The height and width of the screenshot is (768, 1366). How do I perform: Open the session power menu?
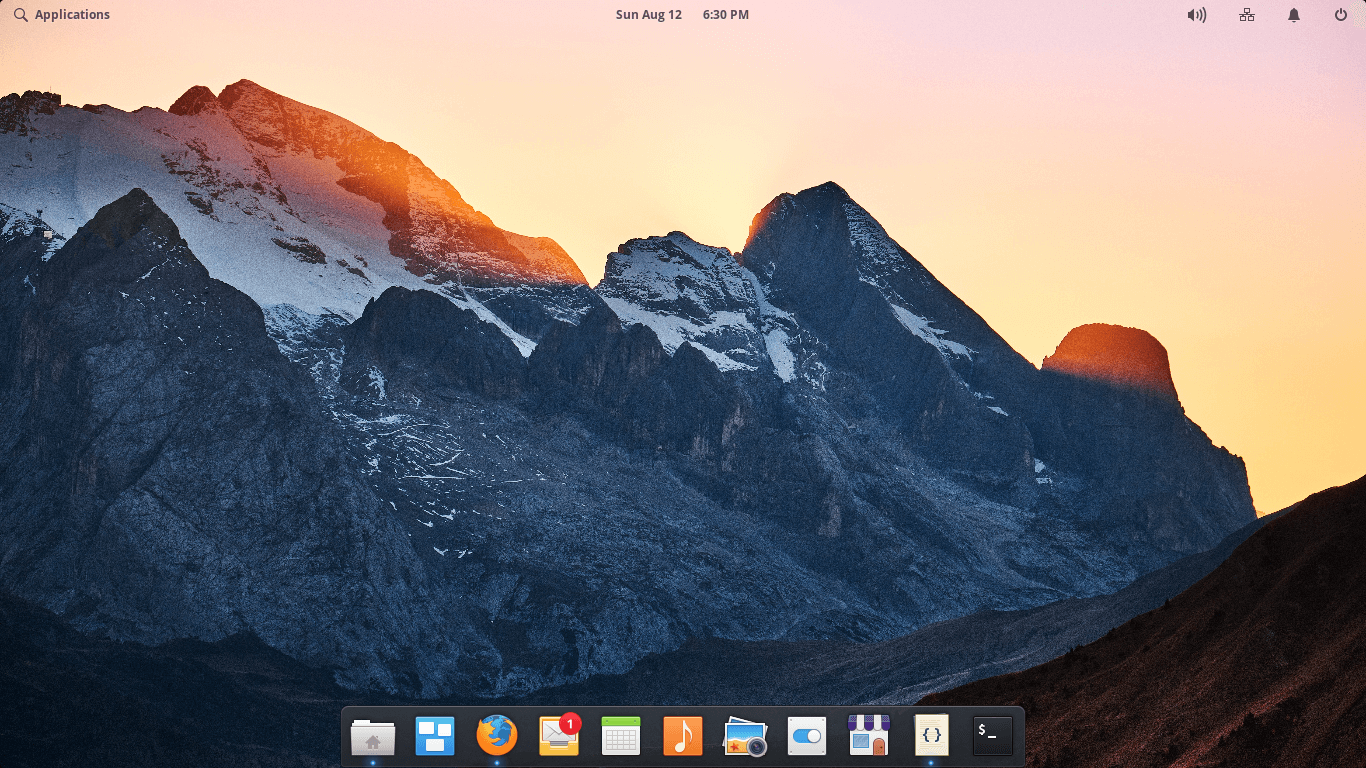(x=1341, y=15)
